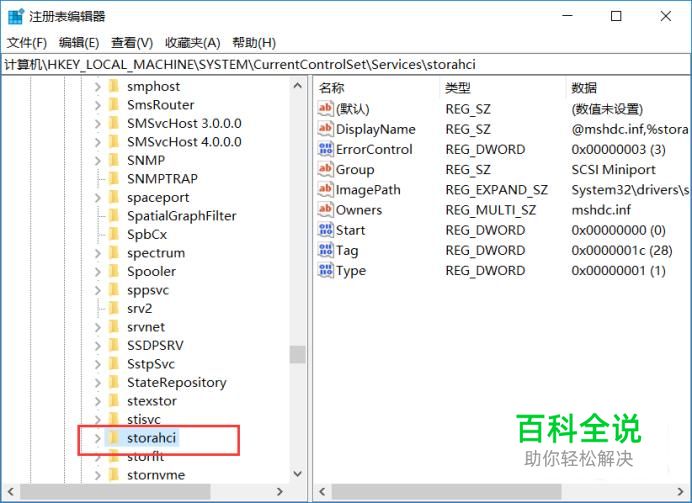Viewport: 692px width, 503px height.
Task: Click the registry path address bar
Action: 346,64
